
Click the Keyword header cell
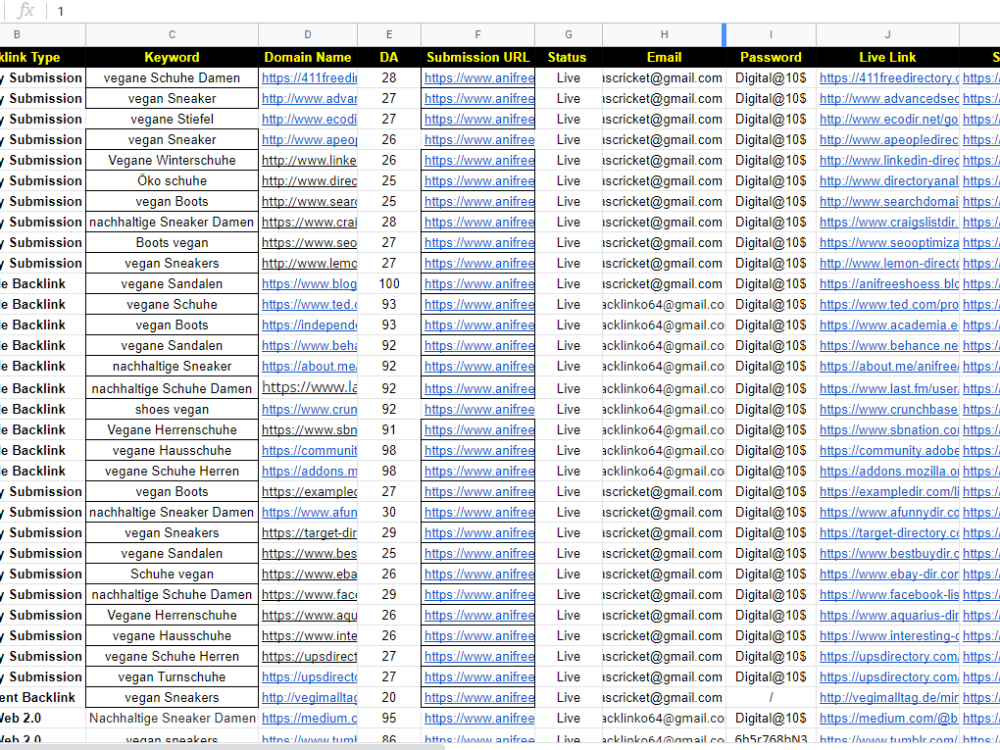tap(172, 57)
